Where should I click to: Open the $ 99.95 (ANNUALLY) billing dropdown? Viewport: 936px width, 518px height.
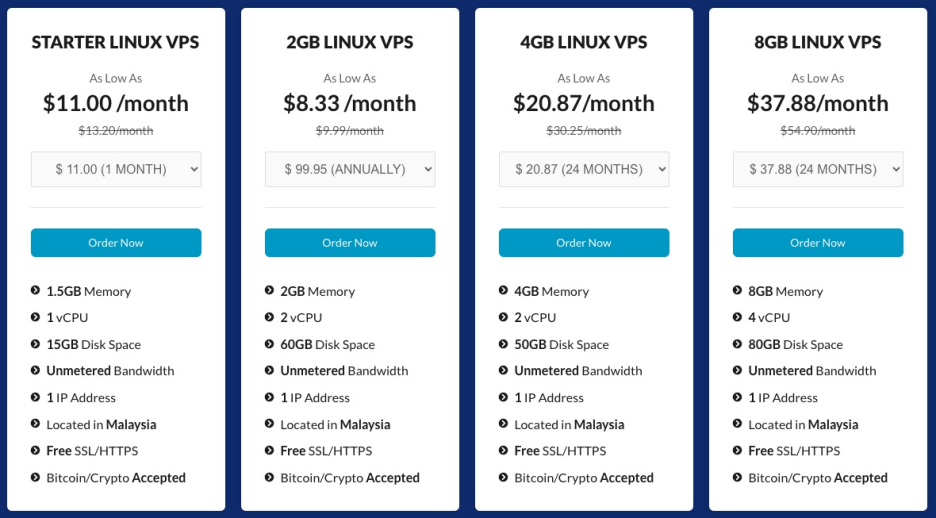[x=350, y=169]
